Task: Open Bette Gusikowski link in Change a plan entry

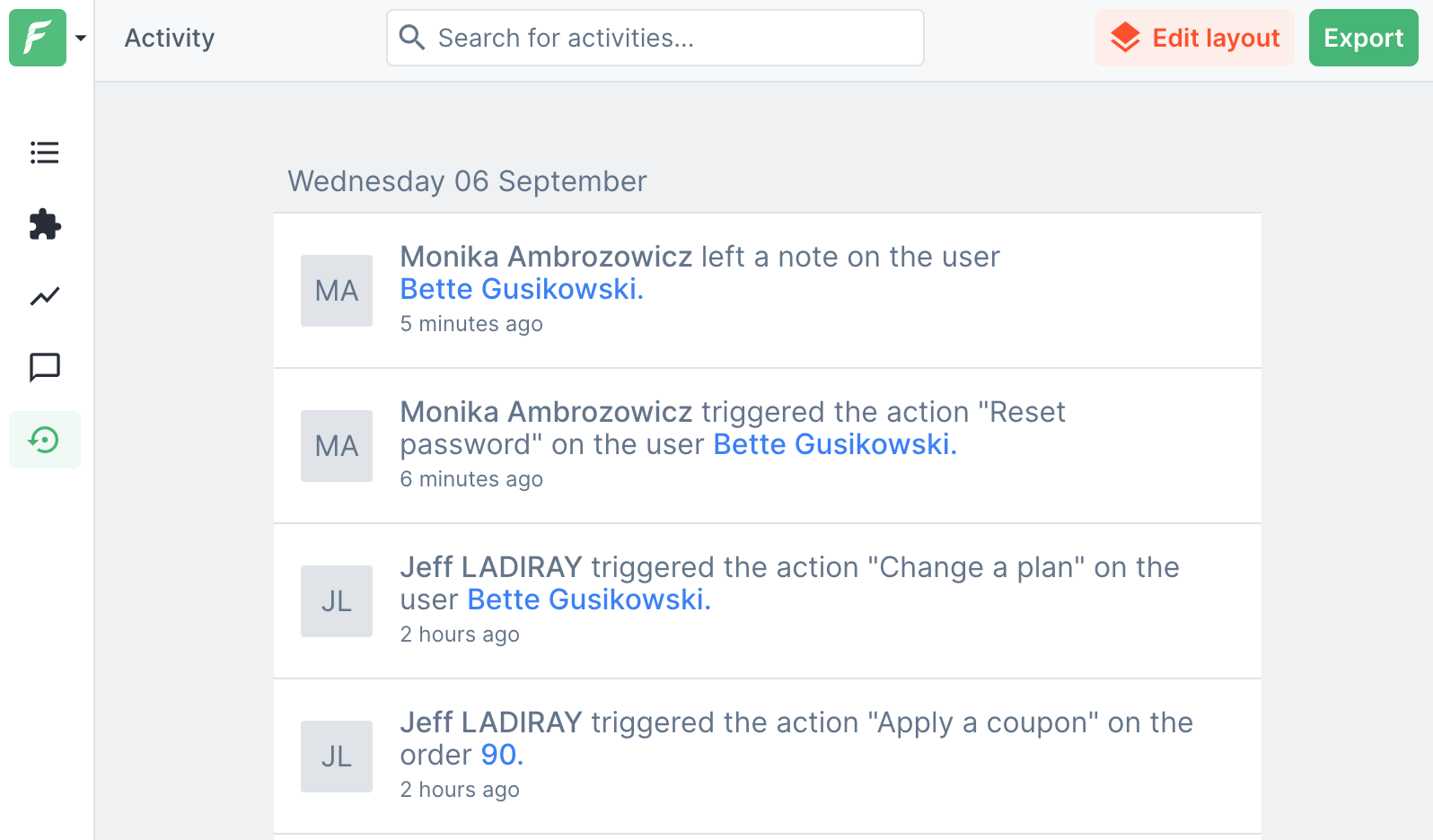Action: [x=588, y=599]
